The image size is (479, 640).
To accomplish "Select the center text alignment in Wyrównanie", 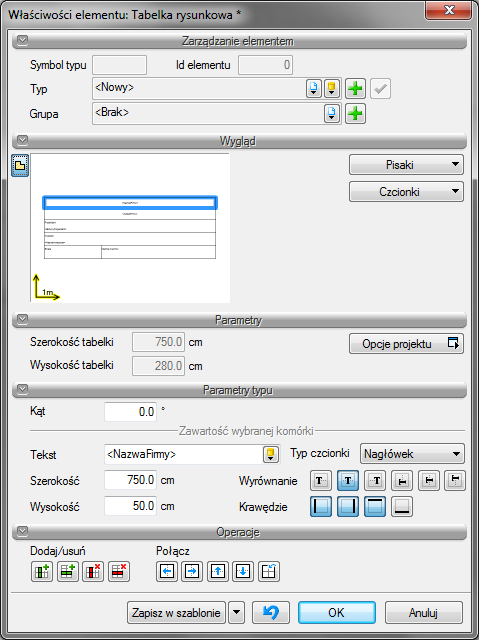I will 348,480.
